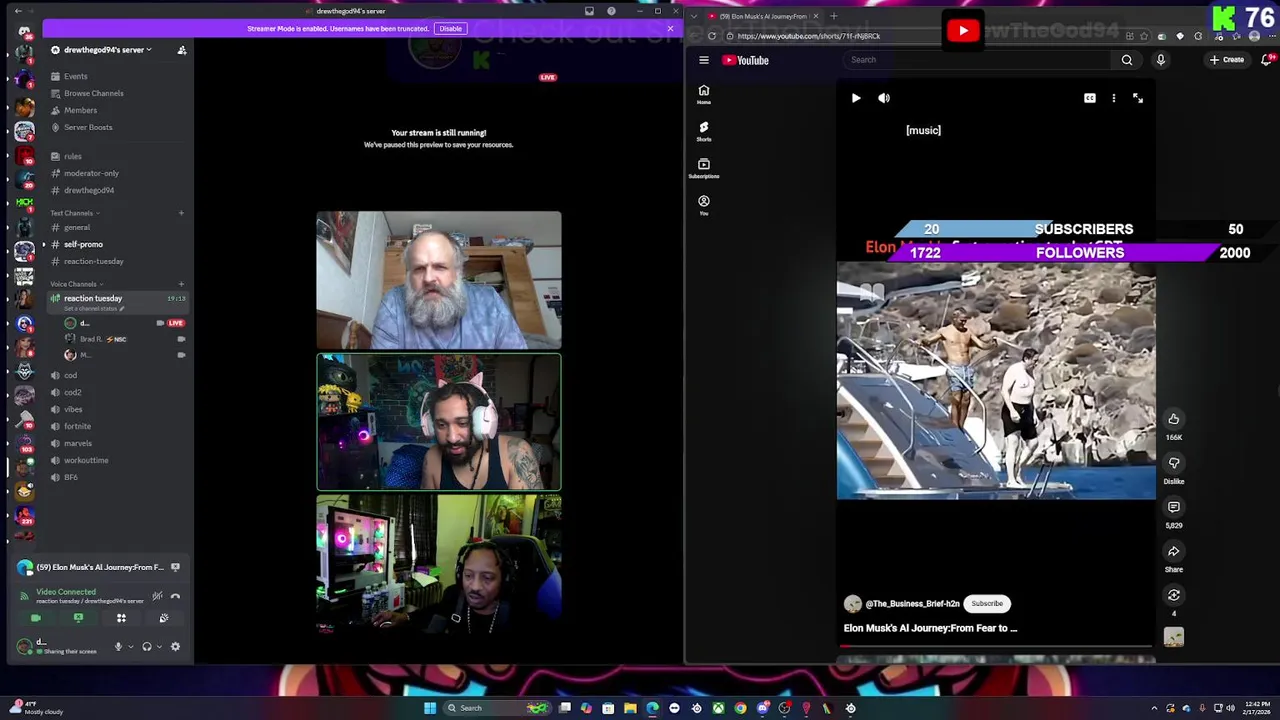Screen dimensions: 1280x720
Task: Toggle noise suppression in voice panel
Action: point(157,596)
